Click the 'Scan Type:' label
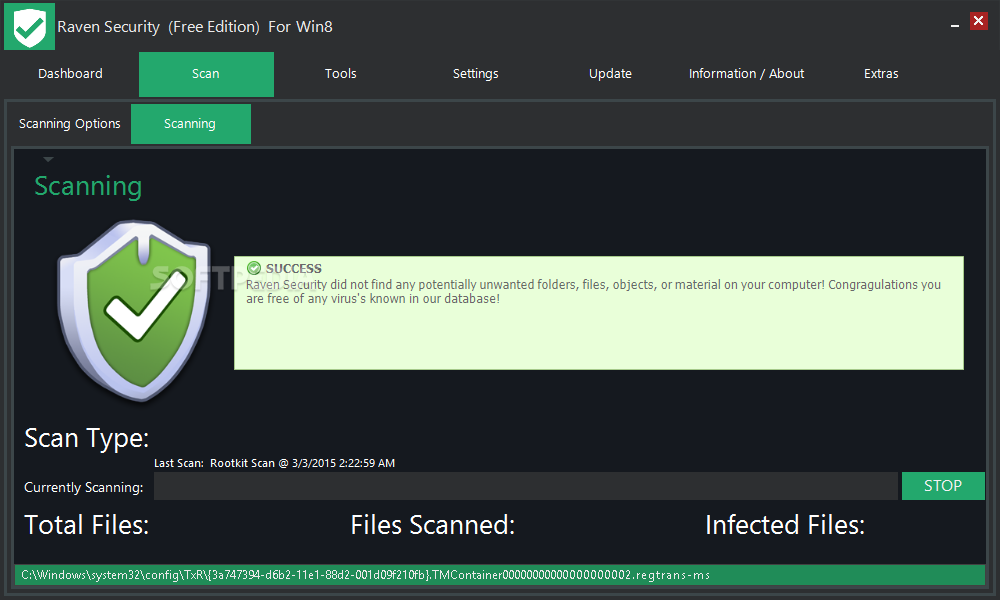Viewport: 1000px width, 600px height. point(87,439)
